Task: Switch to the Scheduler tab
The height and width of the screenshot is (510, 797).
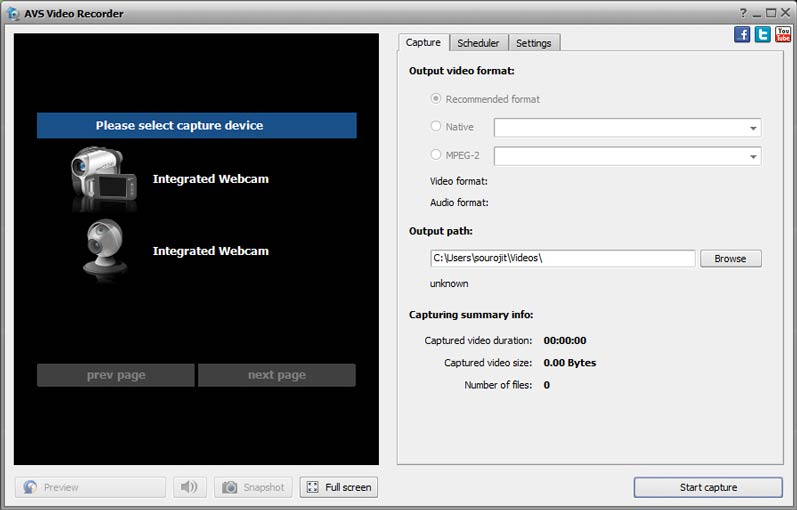Action: pos(478,43)
